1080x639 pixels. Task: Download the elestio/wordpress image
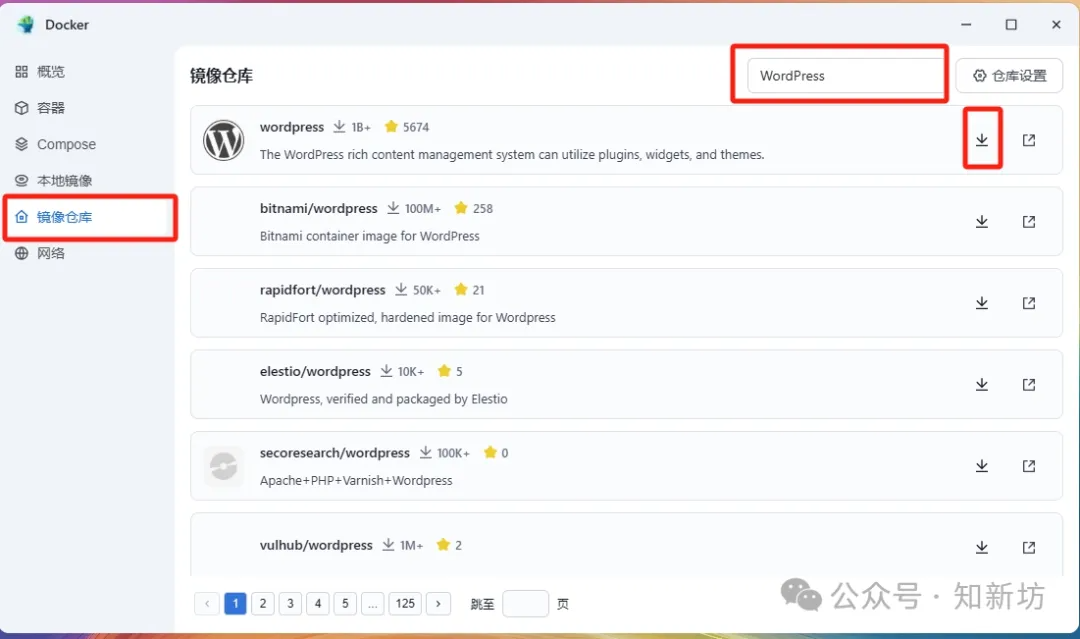982,384
